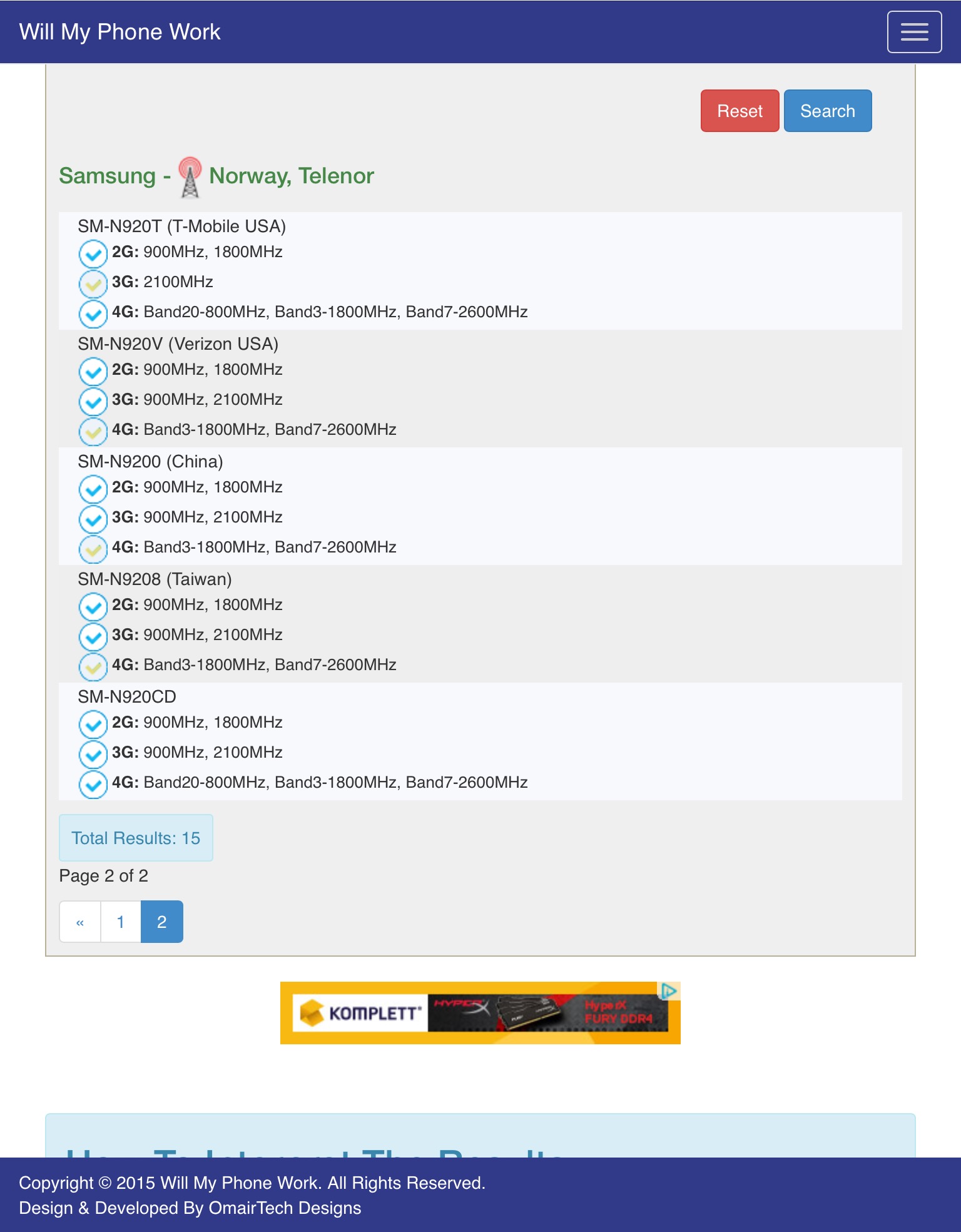Click the SM-N920T 4G blue check icon
Image resolution: width=961 pixels, height=1232 pixels.
pyautogui.click(x=93, y=313)
